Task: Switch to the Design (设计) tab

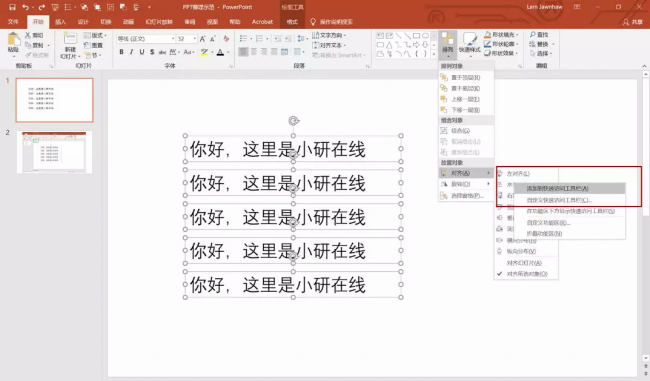Action: [83, 22]
